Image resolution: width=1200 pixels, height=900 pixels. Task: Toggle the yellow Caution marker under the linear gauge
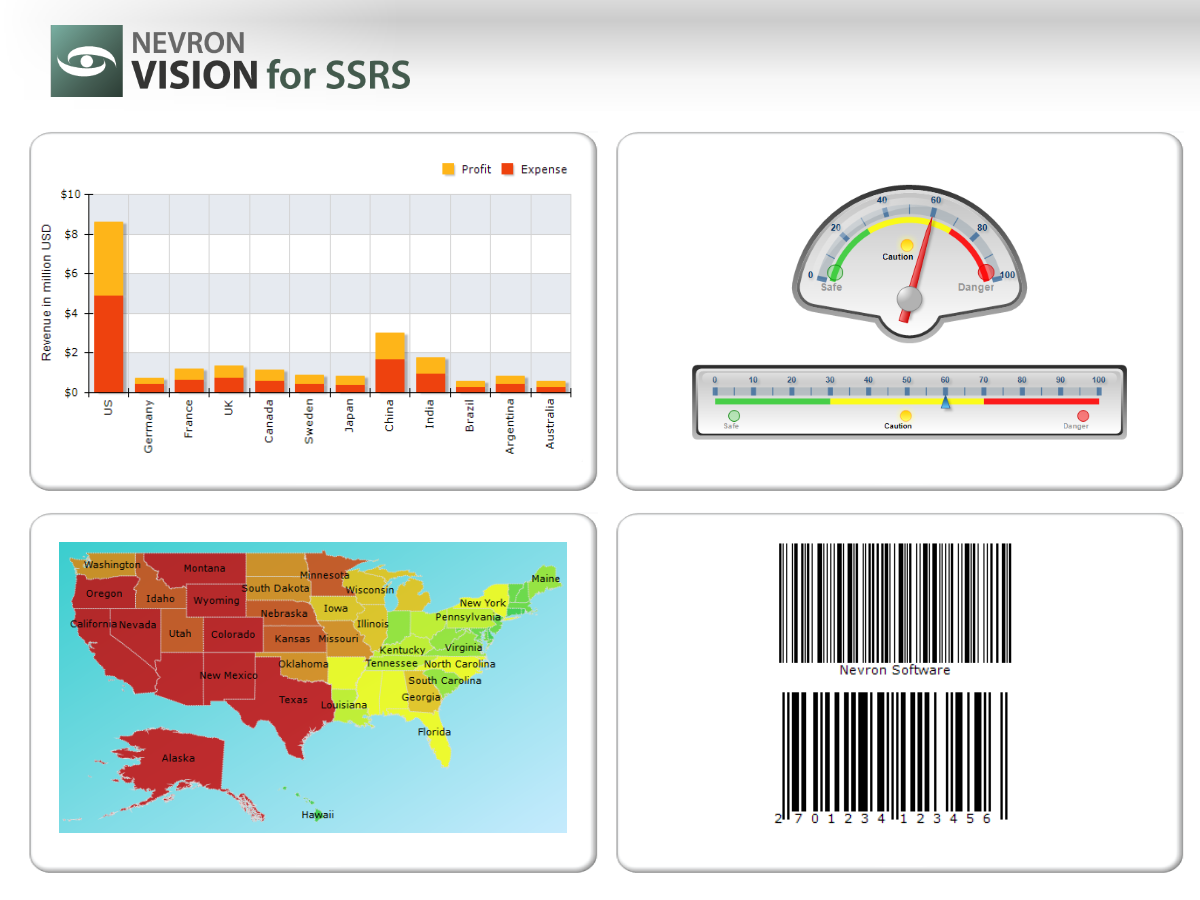click(x=907, y=415)
